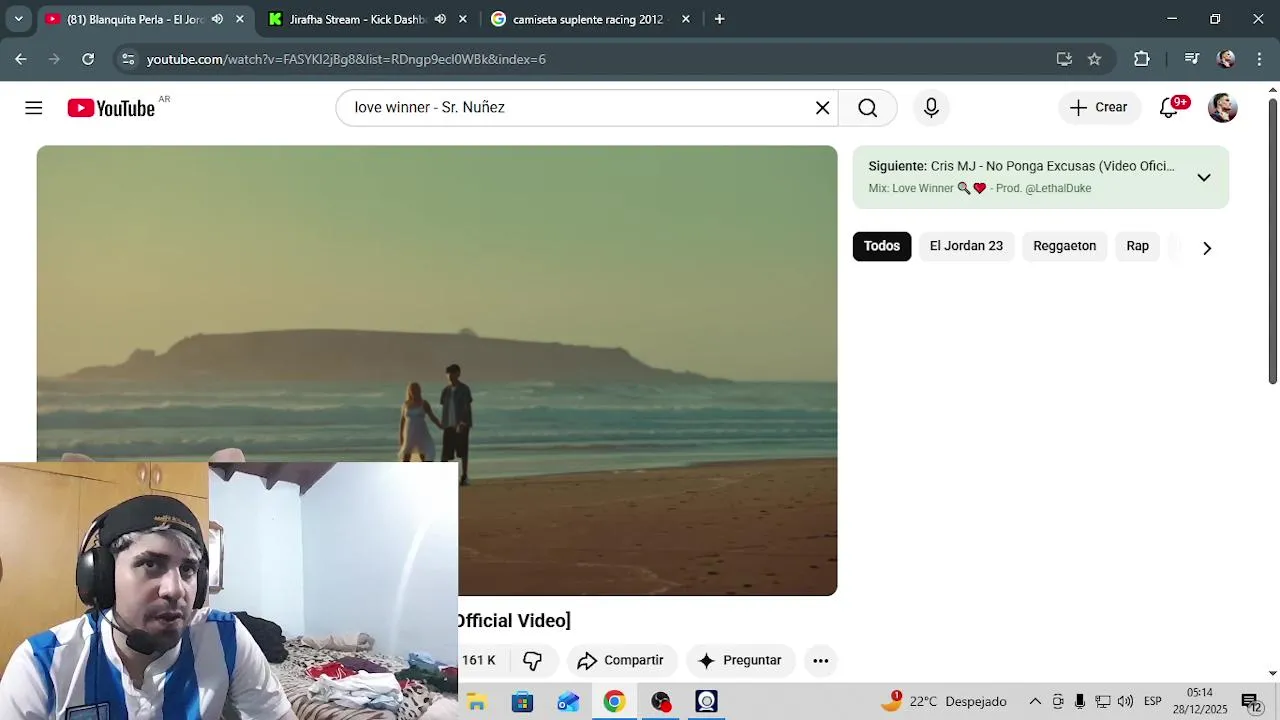The width and height of the screenshot is (1280, 720).
Task: Open the Chrome tab search dropdown
Action: pyautogui.click(x=18, y=19)
